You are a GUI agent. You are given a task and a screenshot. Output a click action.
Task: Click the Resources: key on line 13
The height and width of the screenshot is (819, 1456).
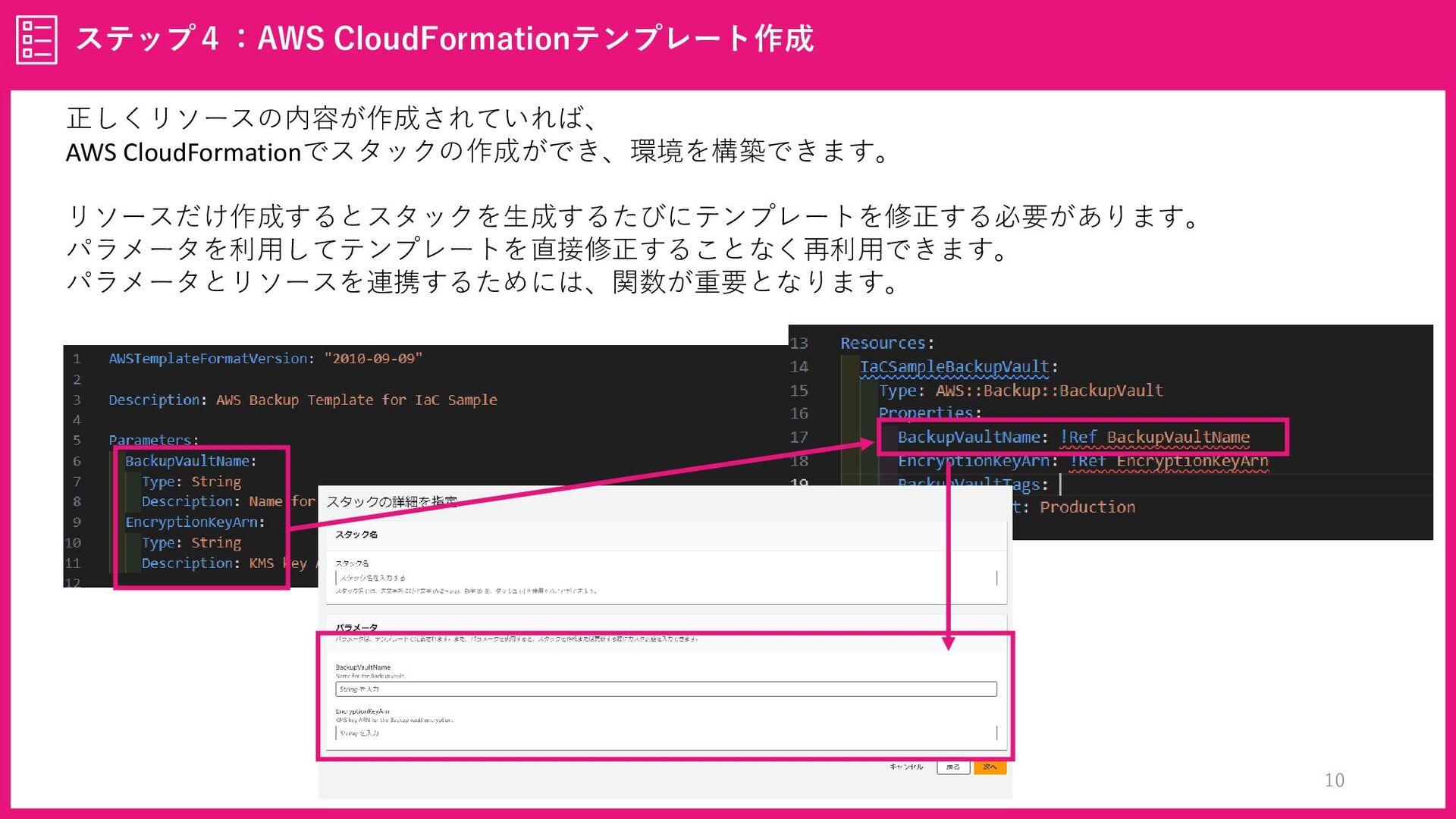887,344
